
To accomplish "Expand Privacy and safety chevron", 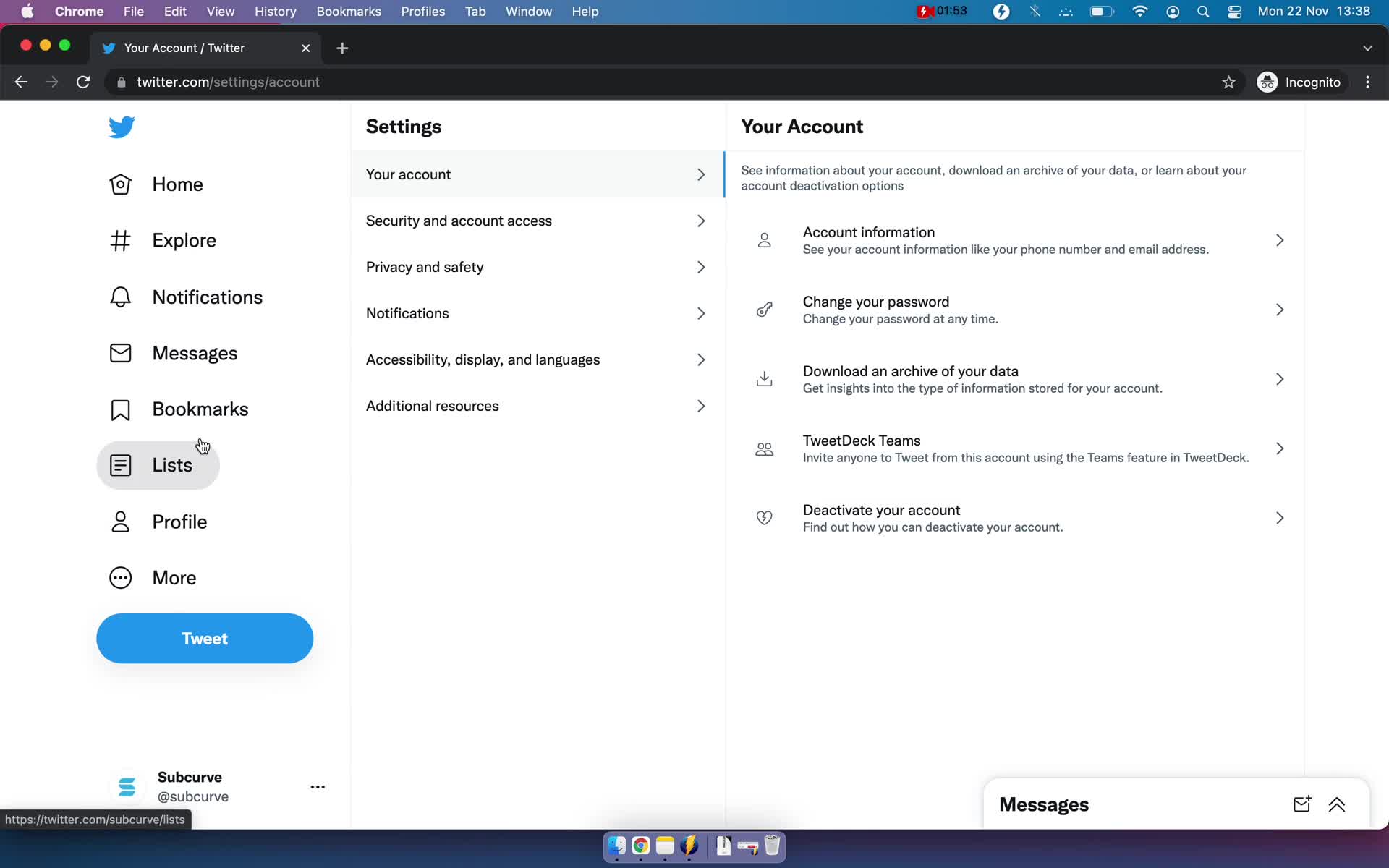I will coord(701,267).
